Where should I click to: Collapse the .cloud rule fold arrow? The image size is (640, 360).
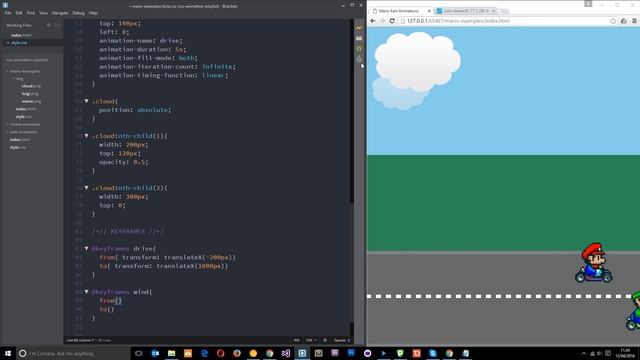click(x=86, y=101)
